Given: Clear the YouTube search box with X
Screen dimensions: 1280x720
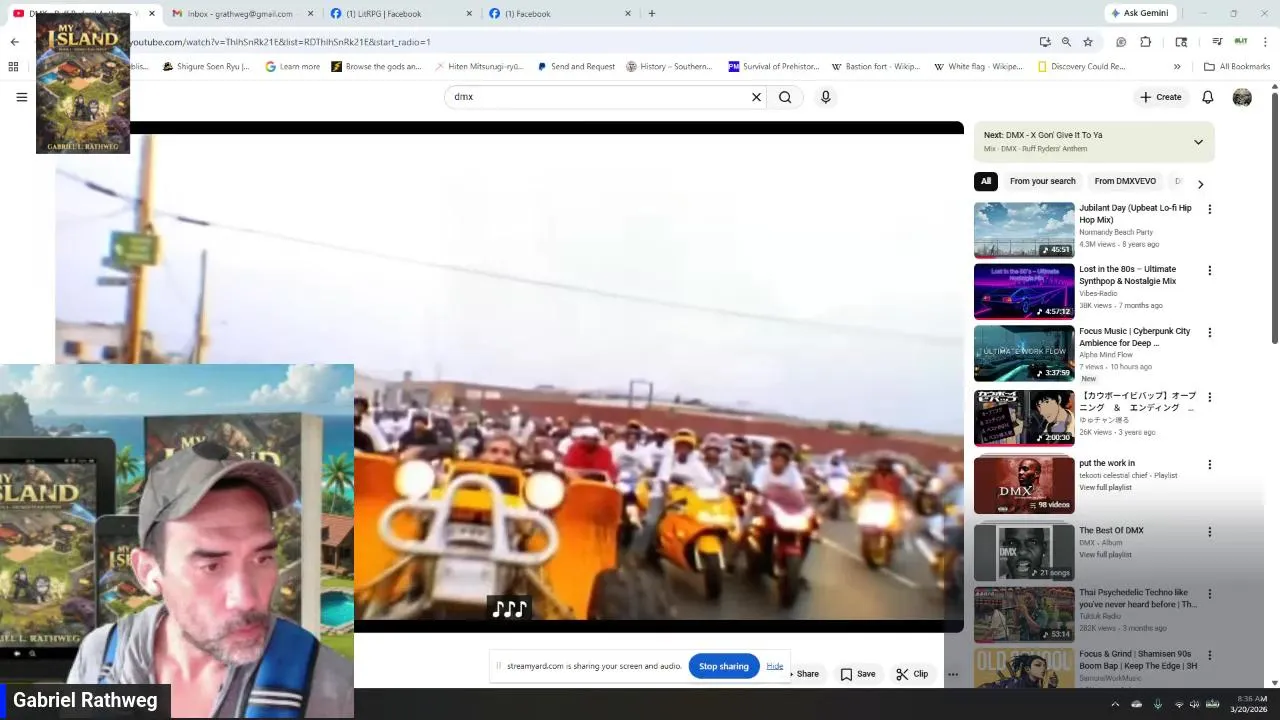Looking at the screenshot, I should point(756,97).
